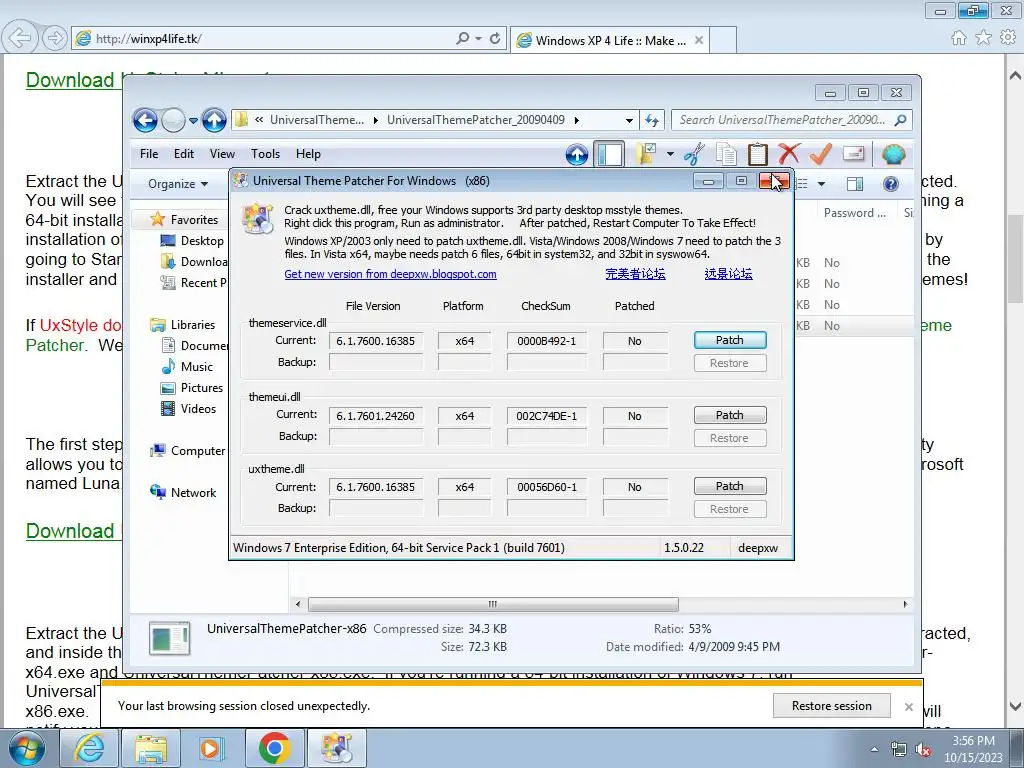
Task: Expand the breadcrumb arrow after UniversalThemePatcher_20090409
Action: (x=577, y=120)
